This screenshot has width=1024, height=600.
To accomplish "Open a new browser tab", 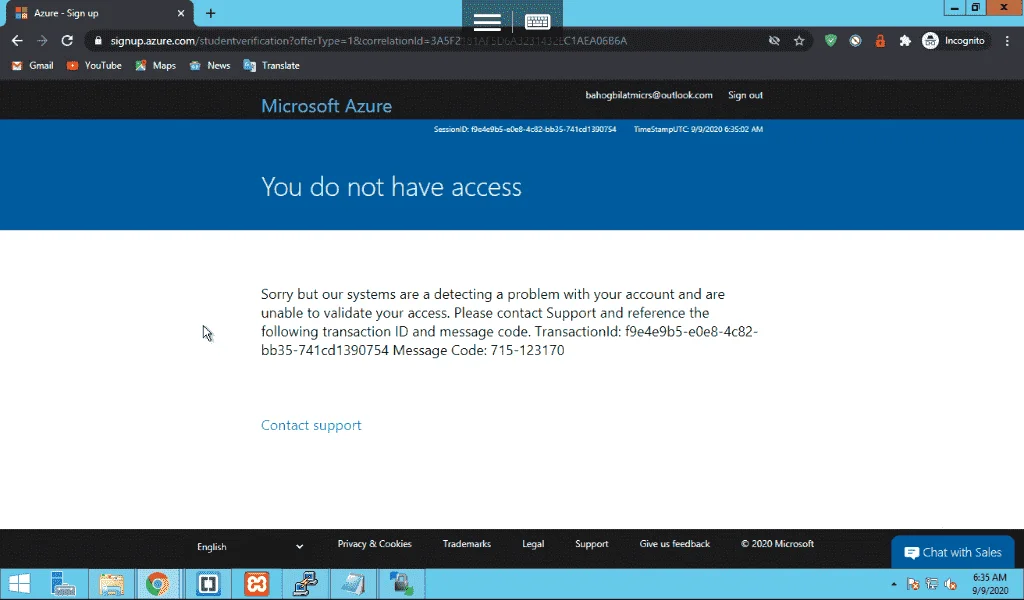I will [x=210, y=13].
